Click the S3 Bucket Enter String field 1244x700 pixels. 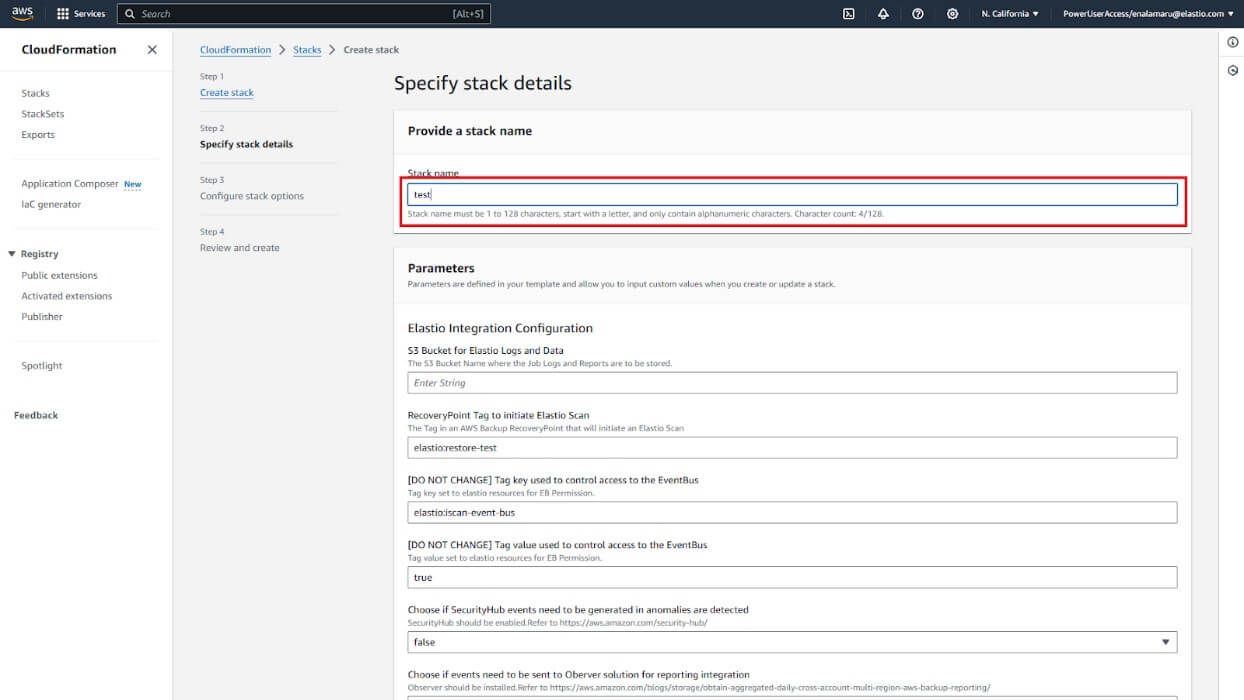pos(792,383)
